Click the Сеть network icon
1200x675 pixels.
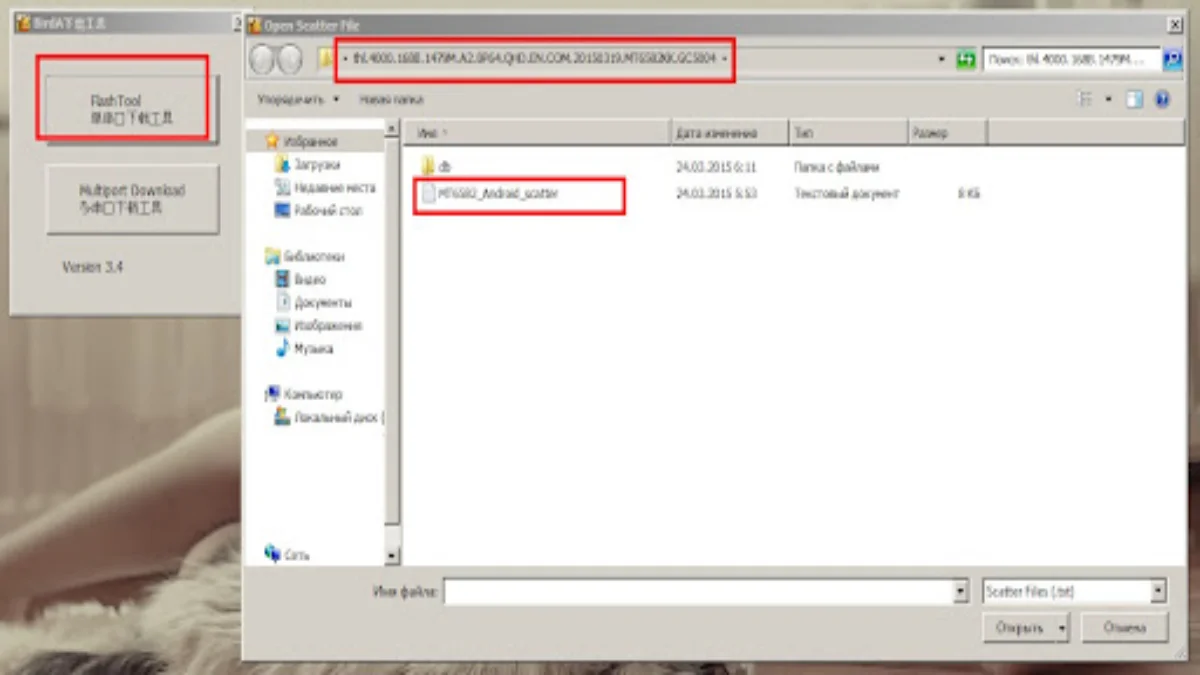(x=272, y=553)
